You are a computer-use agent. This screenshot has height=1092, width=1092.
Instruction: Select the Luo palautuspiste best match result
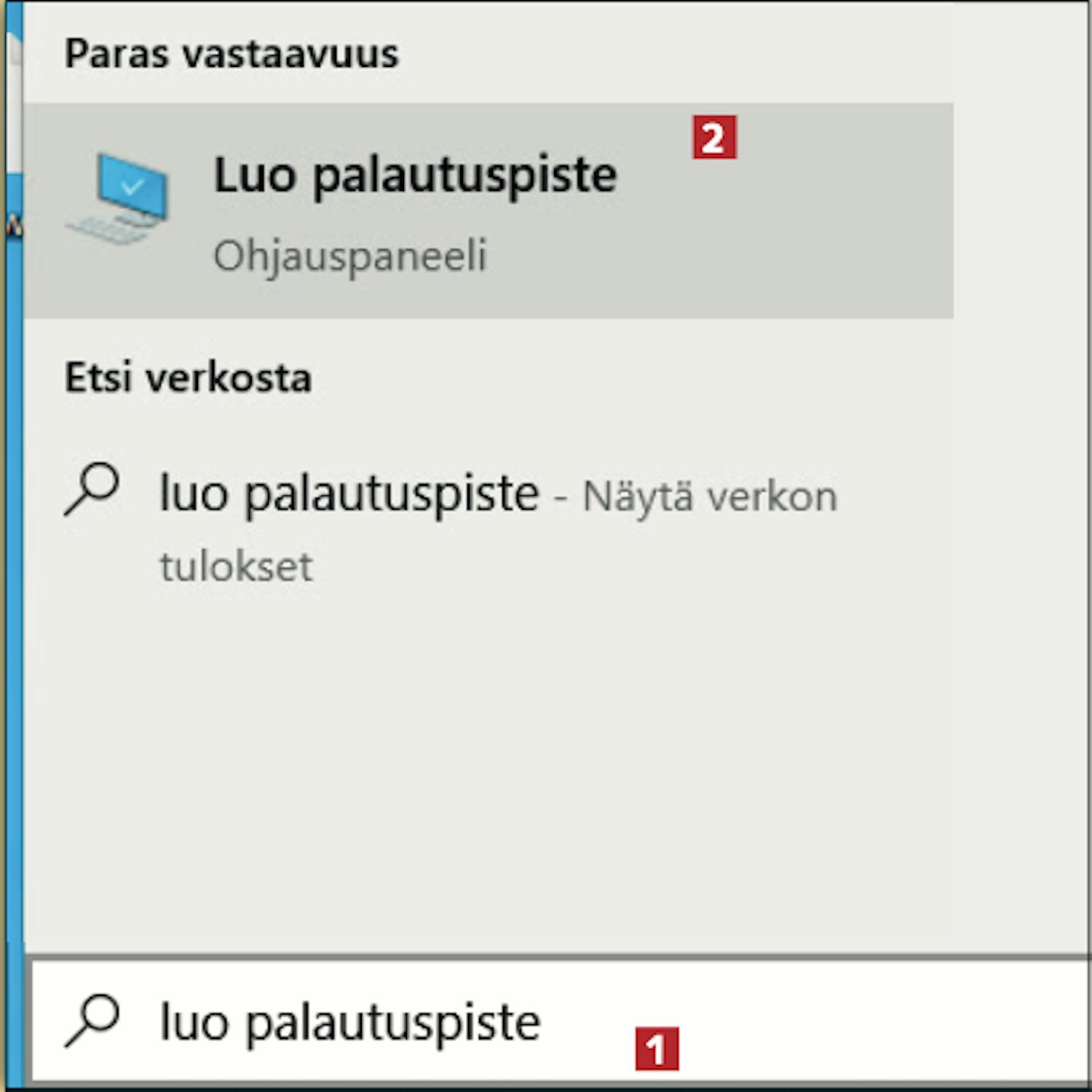[488, 210]
